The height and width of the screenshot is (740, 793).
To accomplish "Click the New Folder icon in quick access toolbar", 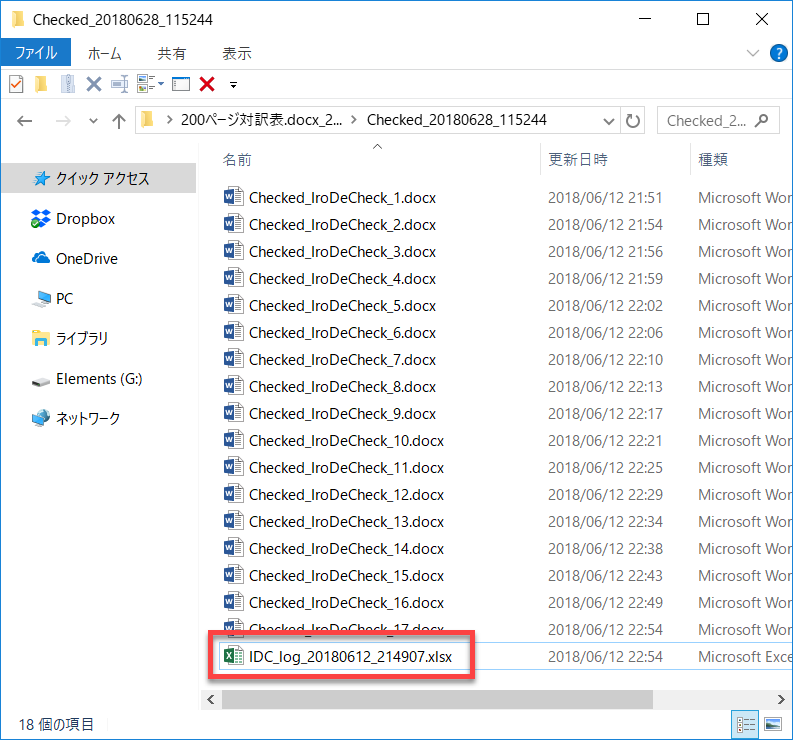I will pos(41,84).
